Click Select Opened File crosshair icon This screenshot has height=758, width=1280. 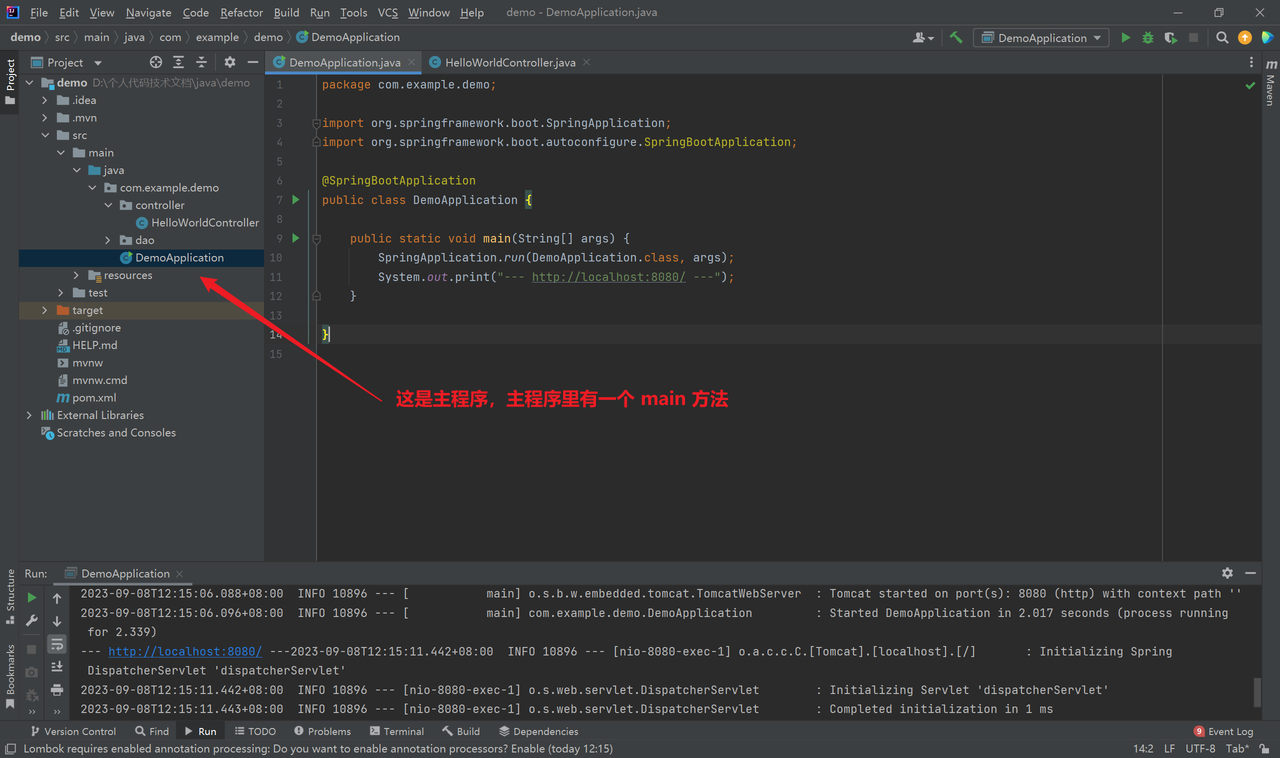(156, 62)
